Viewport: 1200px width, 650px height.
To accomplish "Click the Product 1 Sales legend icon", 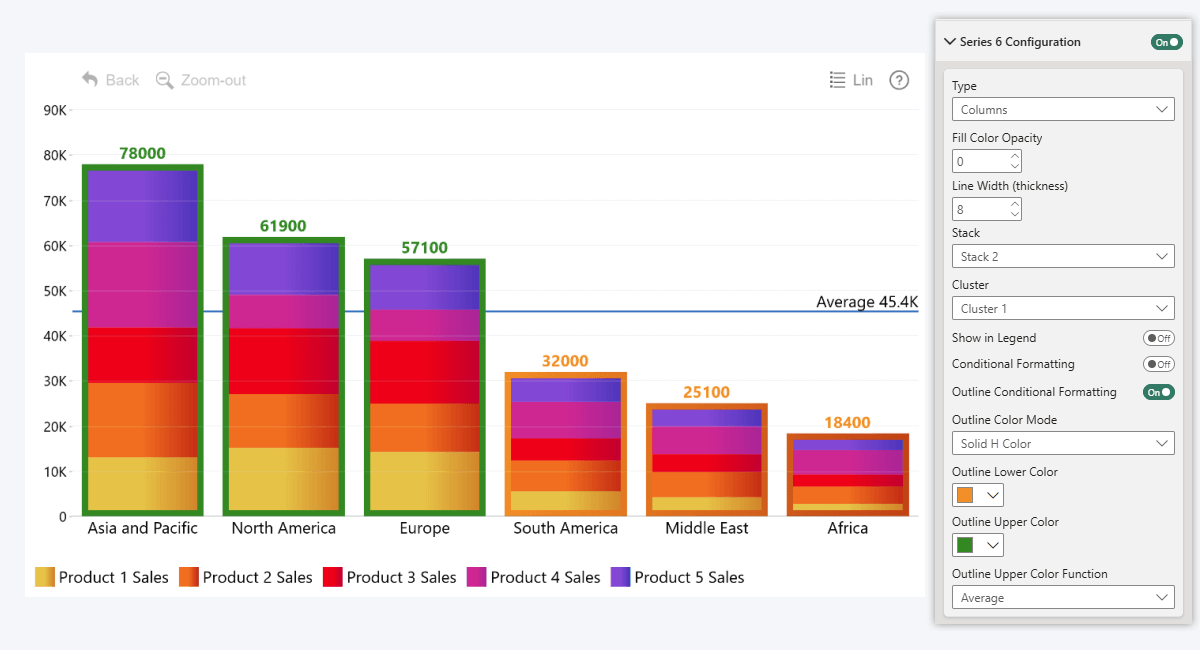I will coord(45,577).
